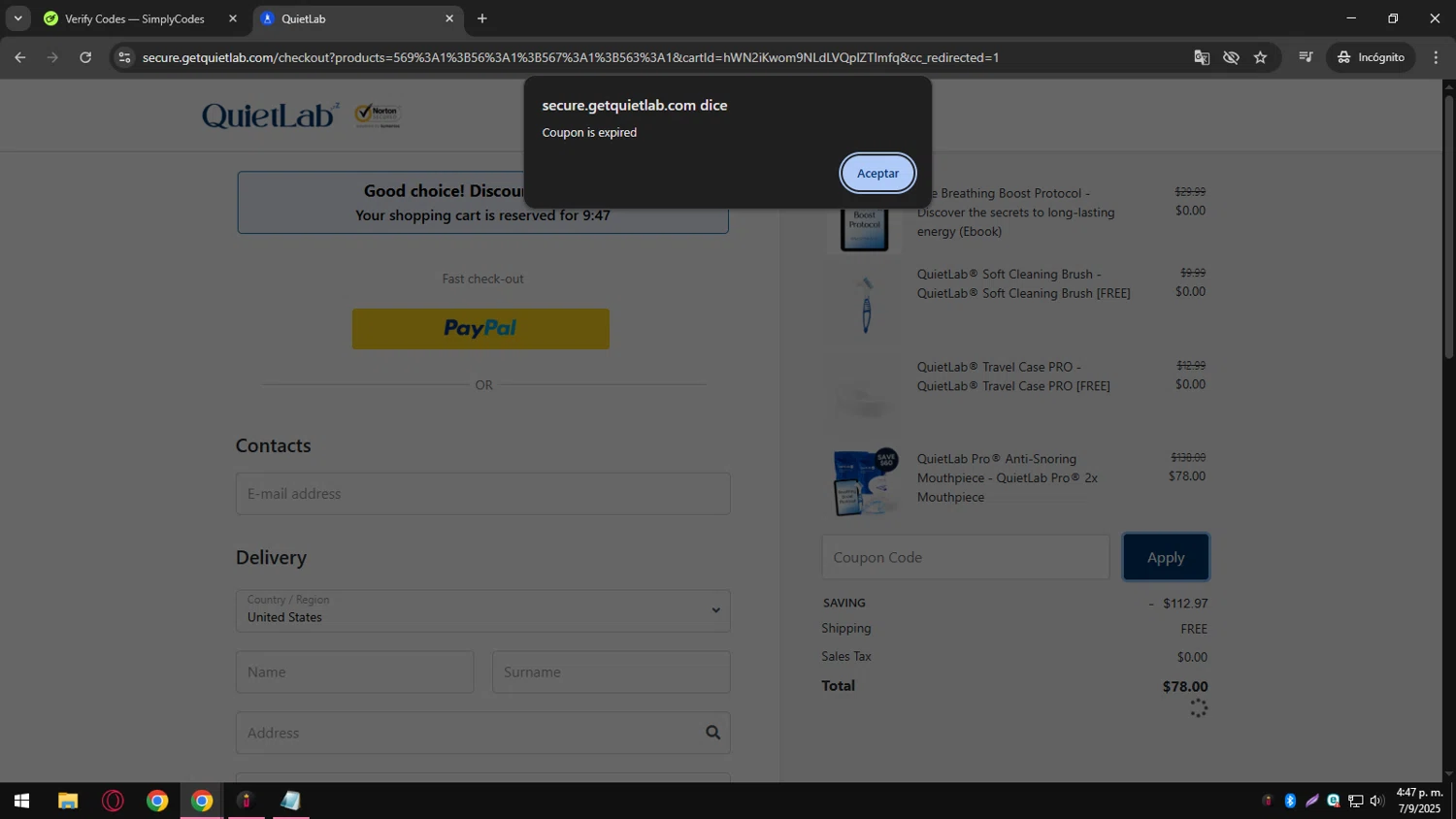Close the SimplyCodes tab
This screenshot has height=819, width=1456.
click(x=233, y=18)
